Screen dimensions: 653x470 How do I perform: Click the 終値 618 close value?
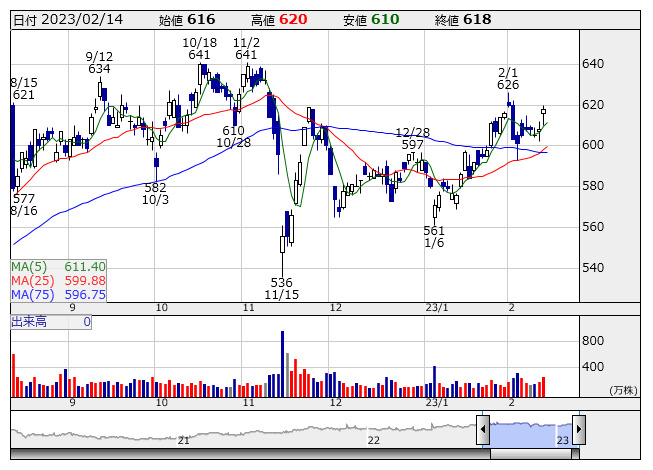pyautogui.click(x=463, y=20)
